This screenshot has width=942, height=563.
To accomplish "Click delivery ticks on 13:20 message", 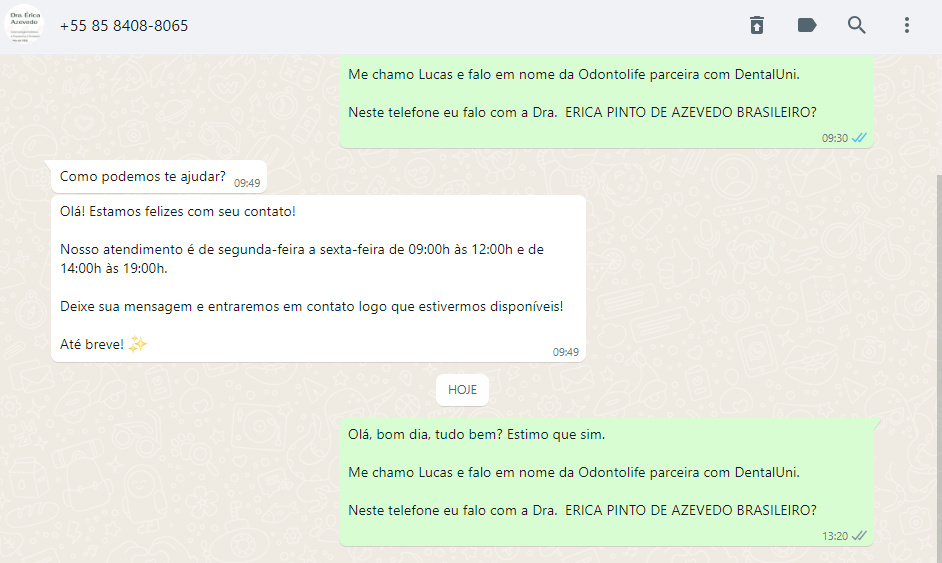I will (x=859, y=535).
